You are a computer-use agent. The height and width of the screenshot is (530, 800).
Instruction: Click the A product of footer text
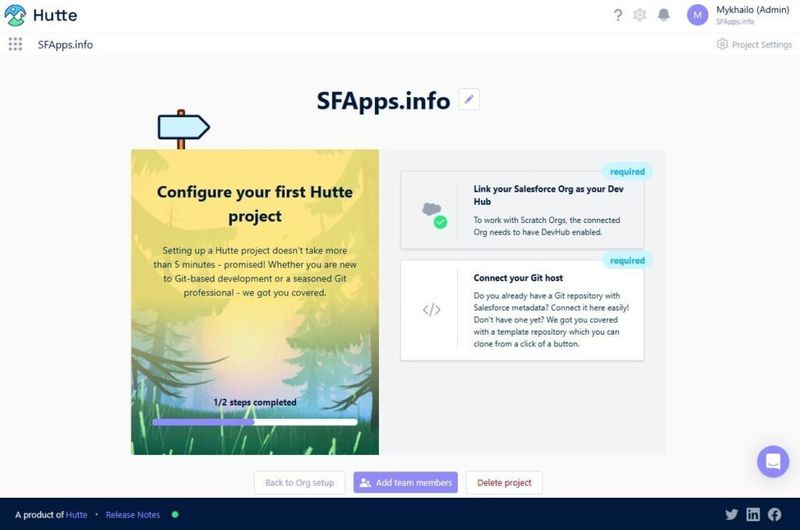[x=39, y=515]
